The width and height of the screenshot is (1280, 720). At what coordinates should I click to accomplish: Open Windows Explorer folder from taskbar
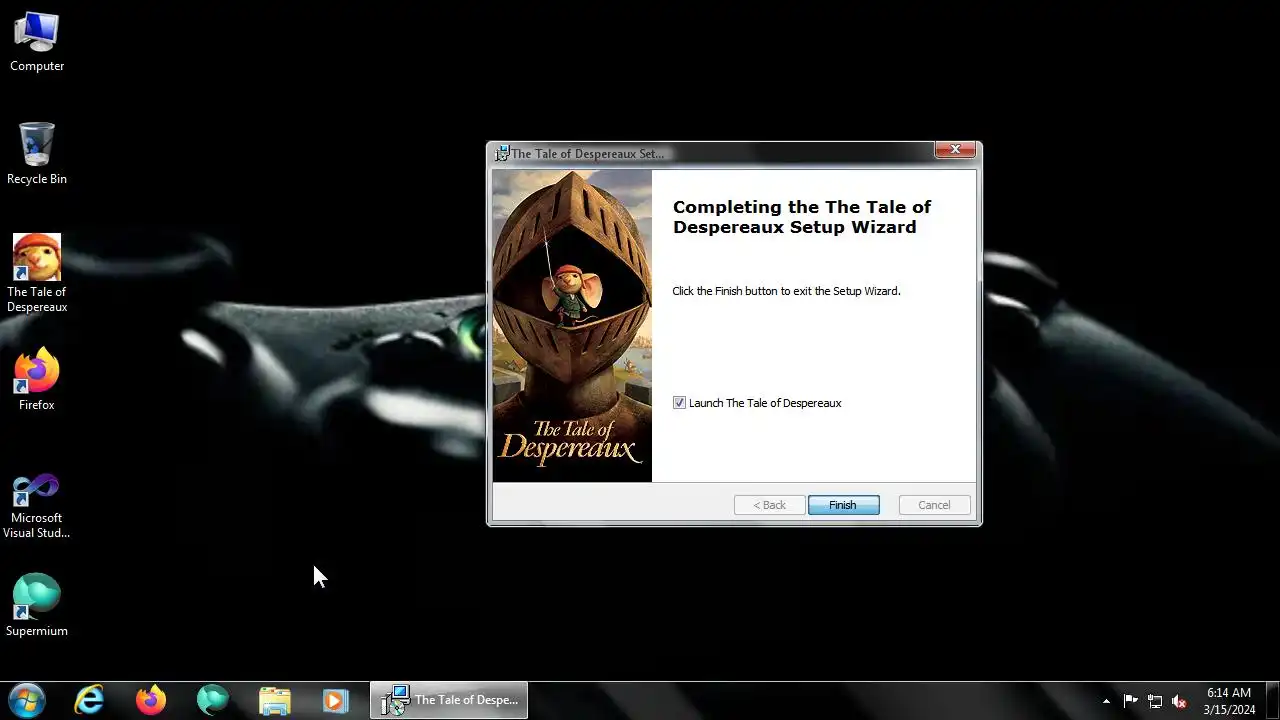274,700
